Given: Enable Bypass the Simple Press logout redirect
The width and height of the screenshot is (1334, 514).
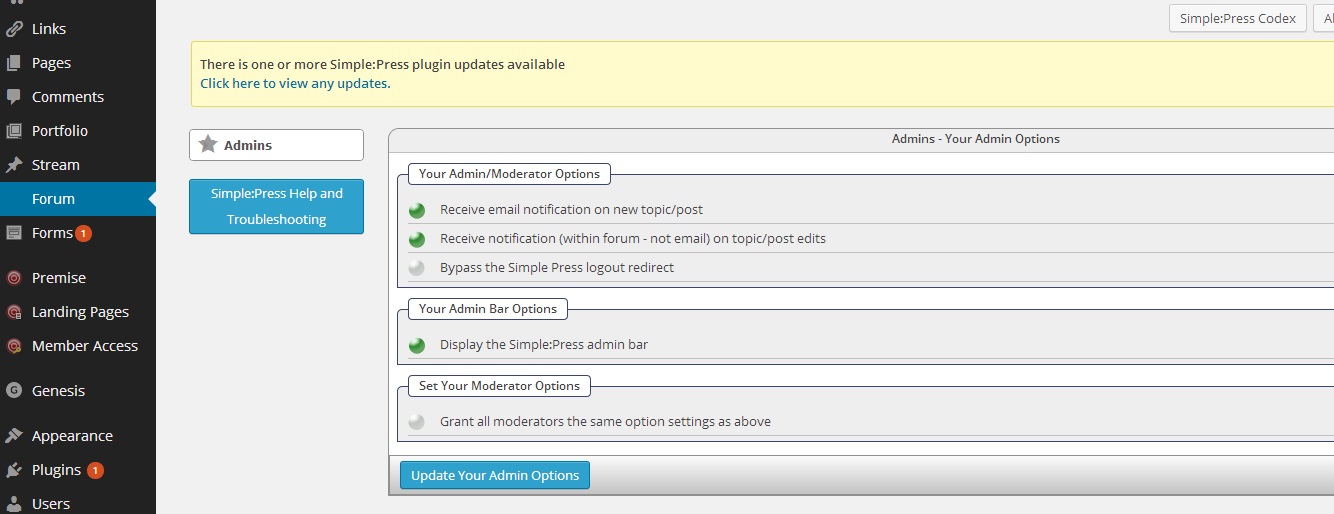Looking at the screenshot, I should 417,268.
